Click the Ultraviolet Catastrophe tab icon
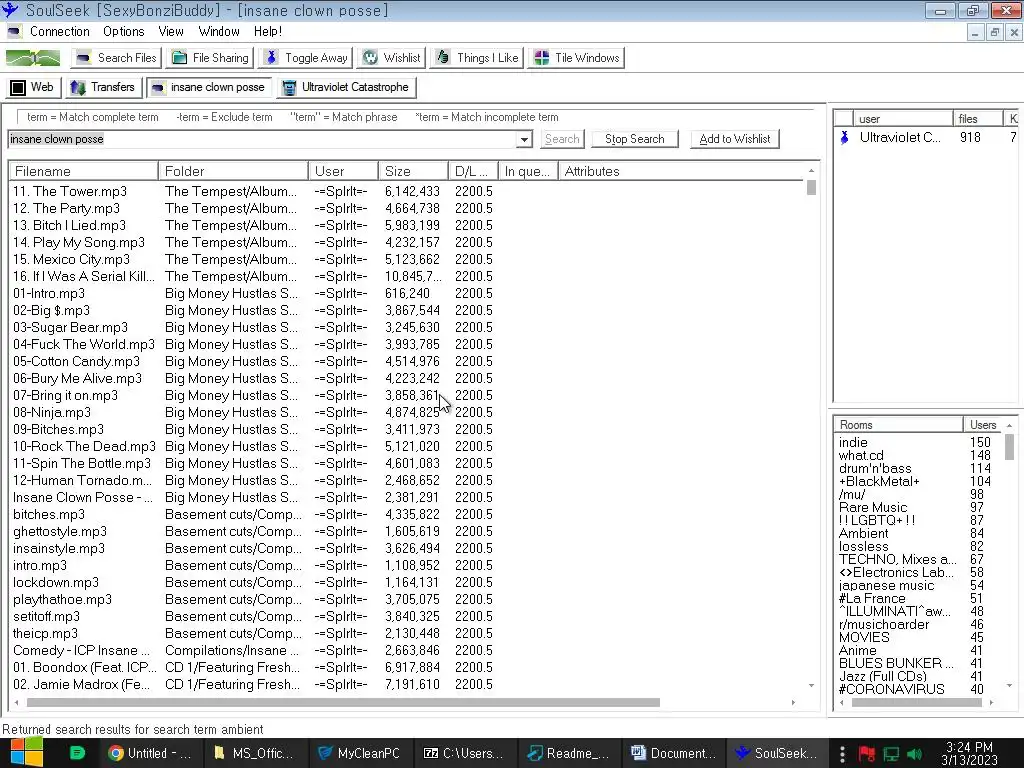This screenshot has height=768, width=1024. [x=288, y=88]
